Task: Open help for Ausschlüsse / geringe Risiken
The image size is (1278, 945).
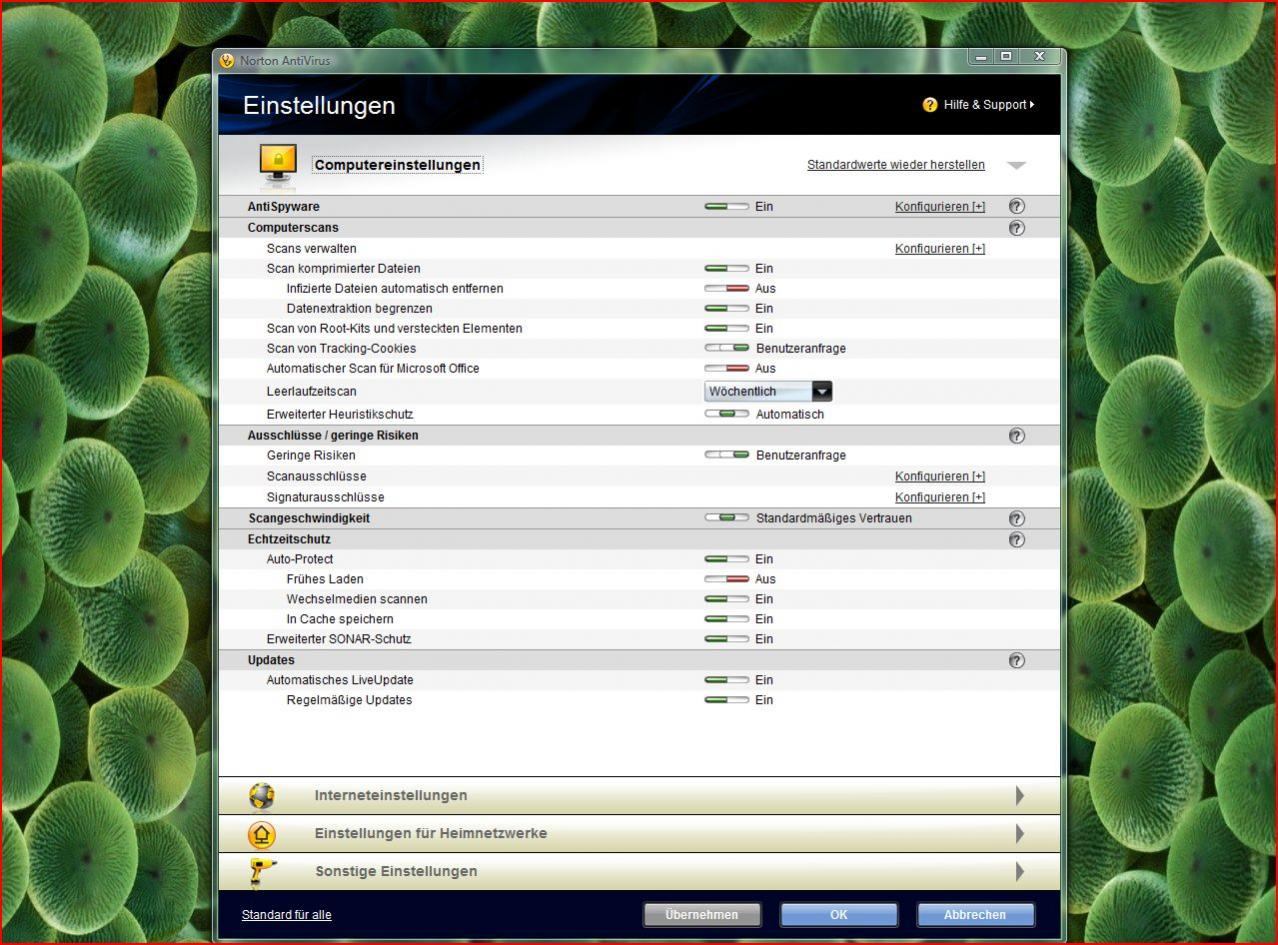Action: (1016, 435)
